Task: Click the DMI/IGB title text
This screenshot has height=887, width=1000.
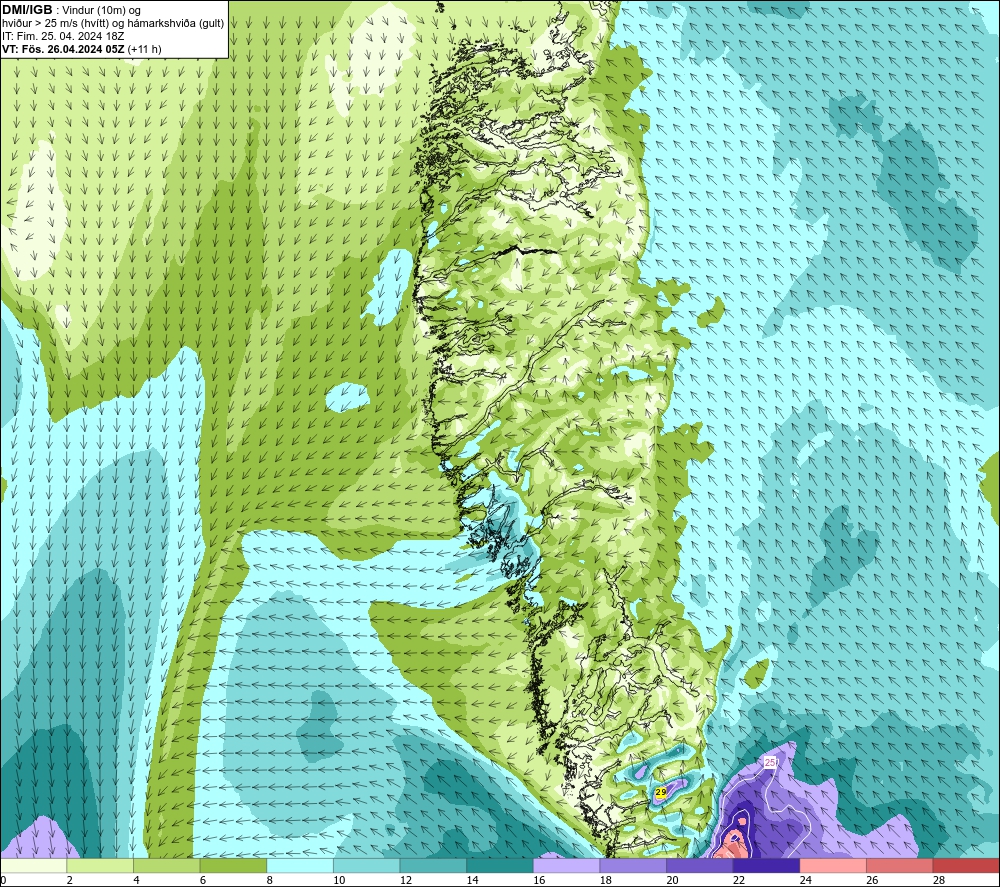Action: tap(27, 10)
